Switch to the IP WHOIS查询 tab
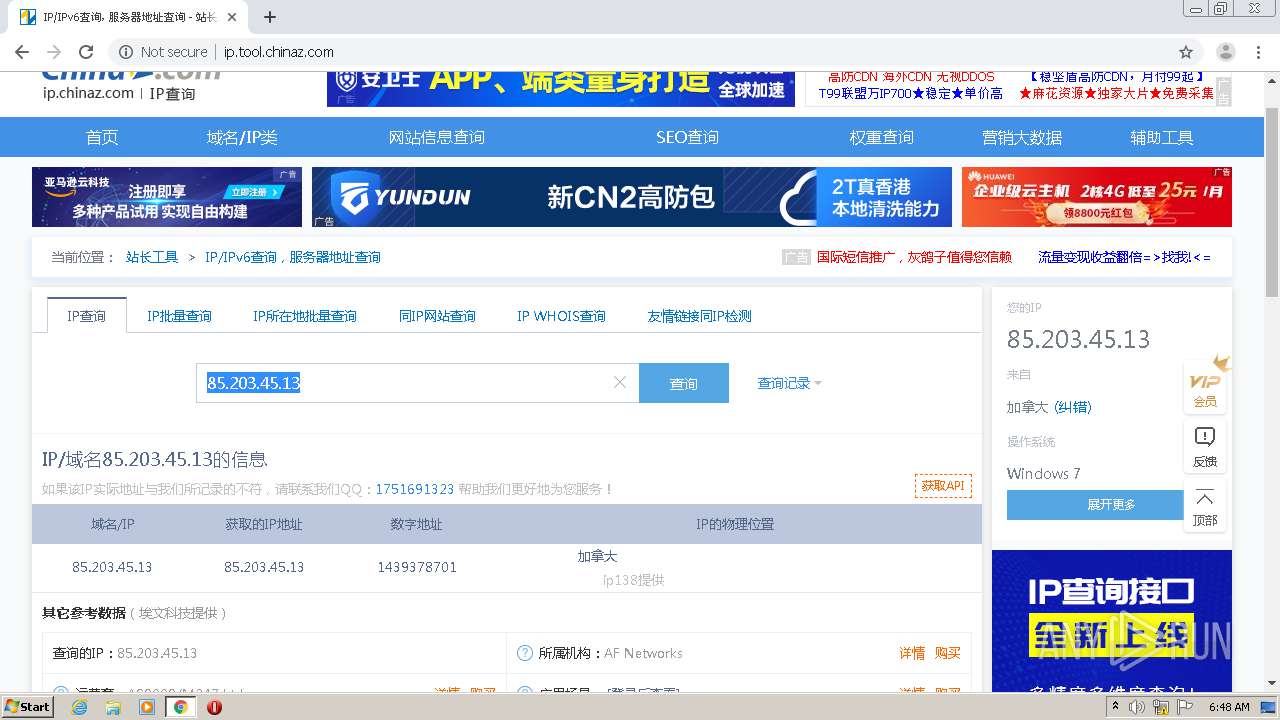This screenshot has height=720, width=1280. (561, 316)
